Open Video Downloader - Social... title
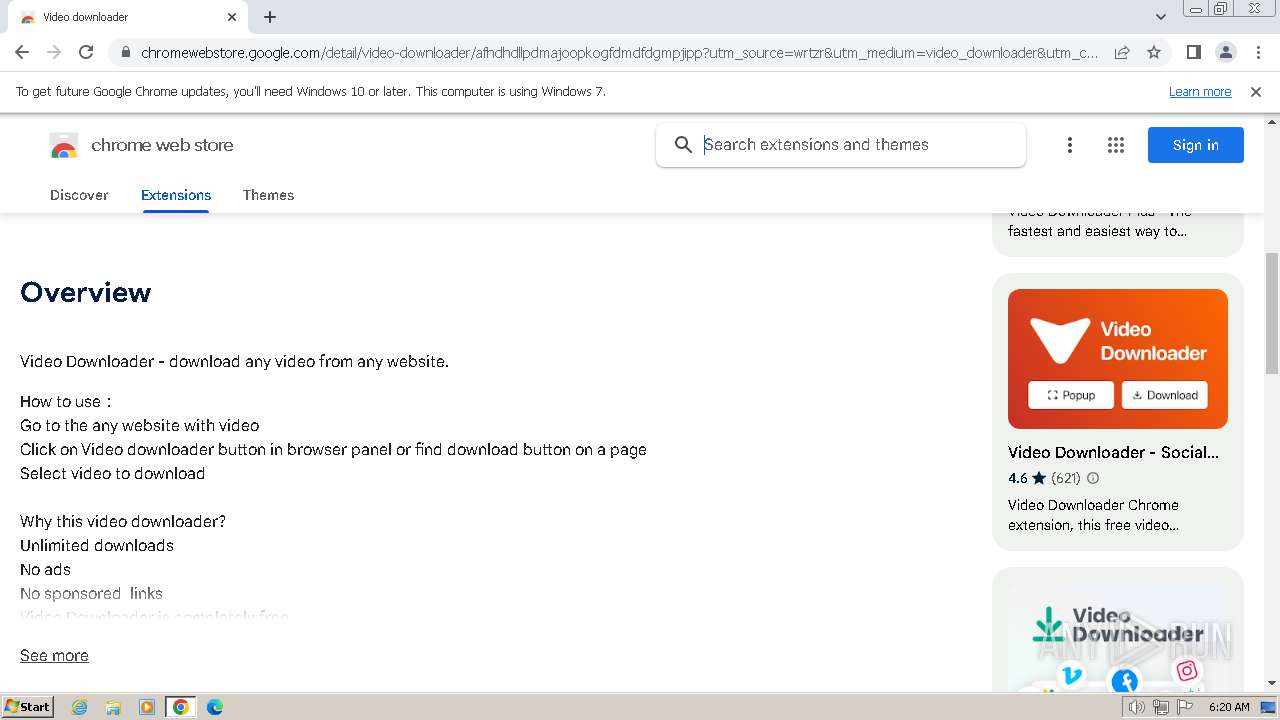This screenshot has width=1280, height=720. [1113, 452]
